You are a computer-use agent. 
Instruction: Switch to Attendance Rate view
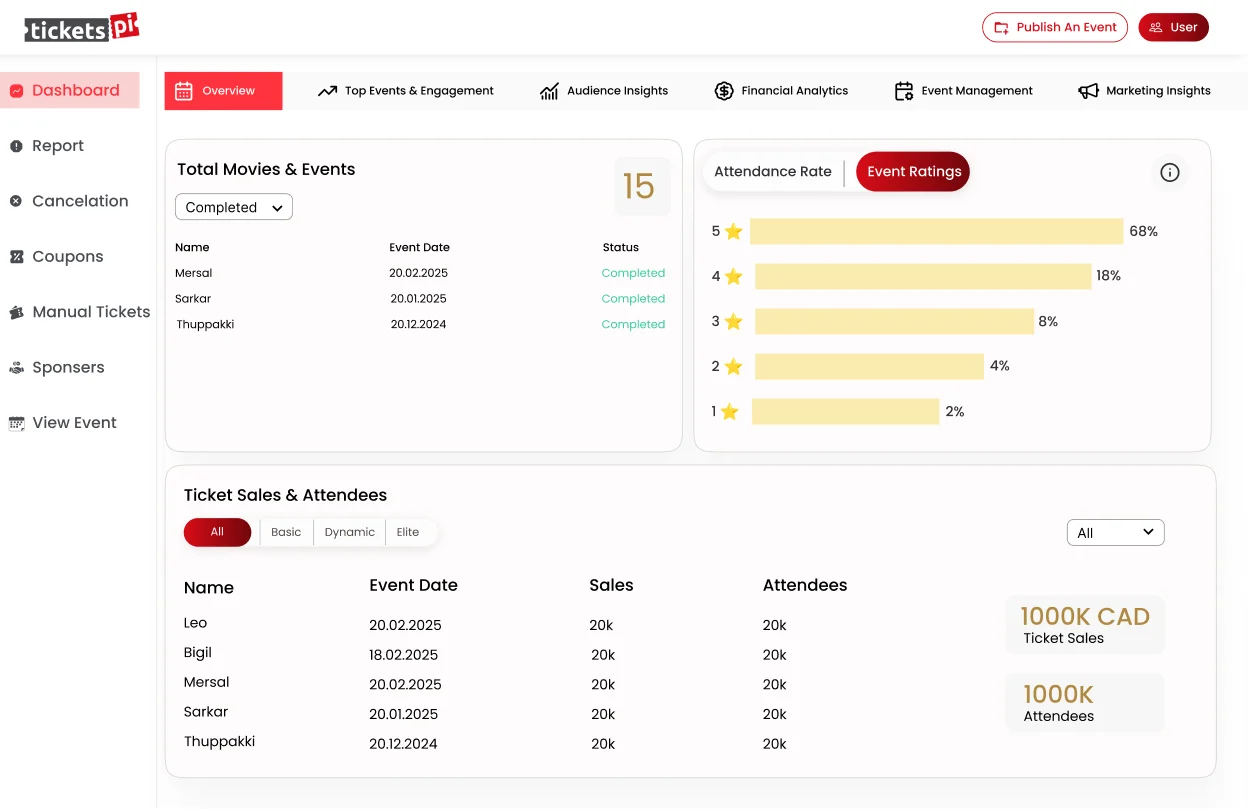click(x=773, y=172)
